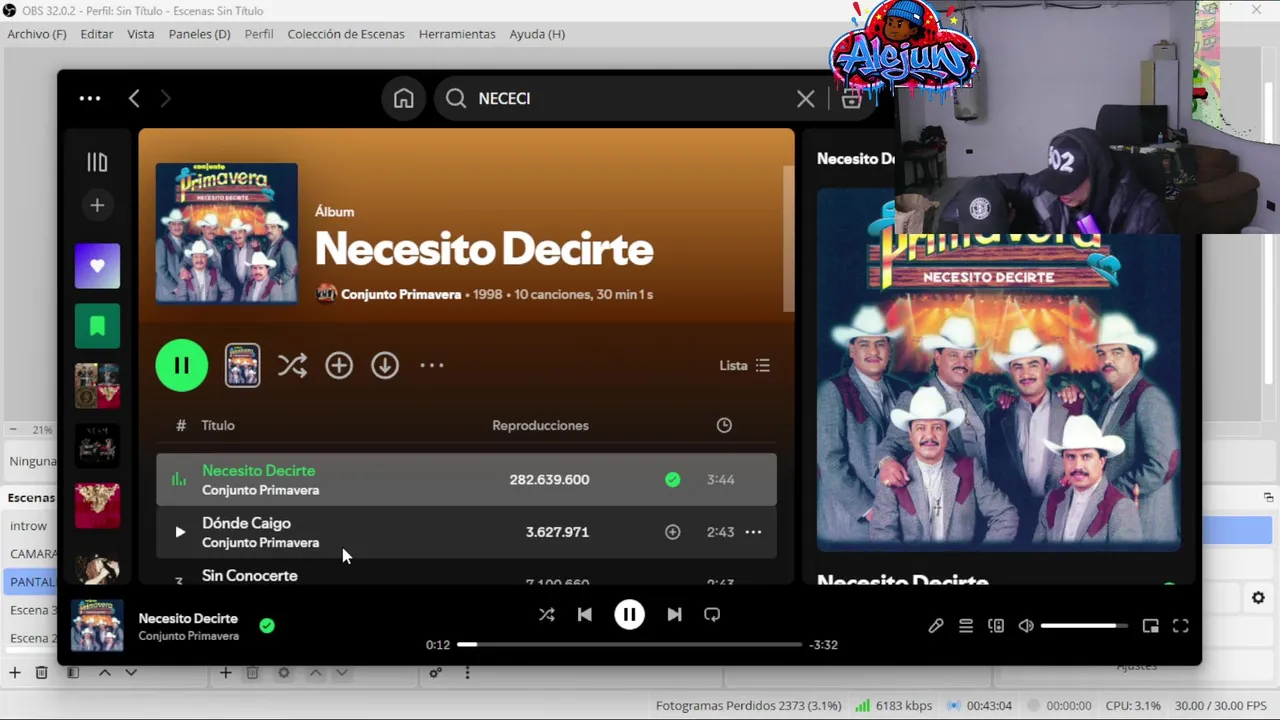Click the album preview thumbnail next to pause
Image resolution: width=1280 pixels, height=720 pixels.
(x=242, y=365)
